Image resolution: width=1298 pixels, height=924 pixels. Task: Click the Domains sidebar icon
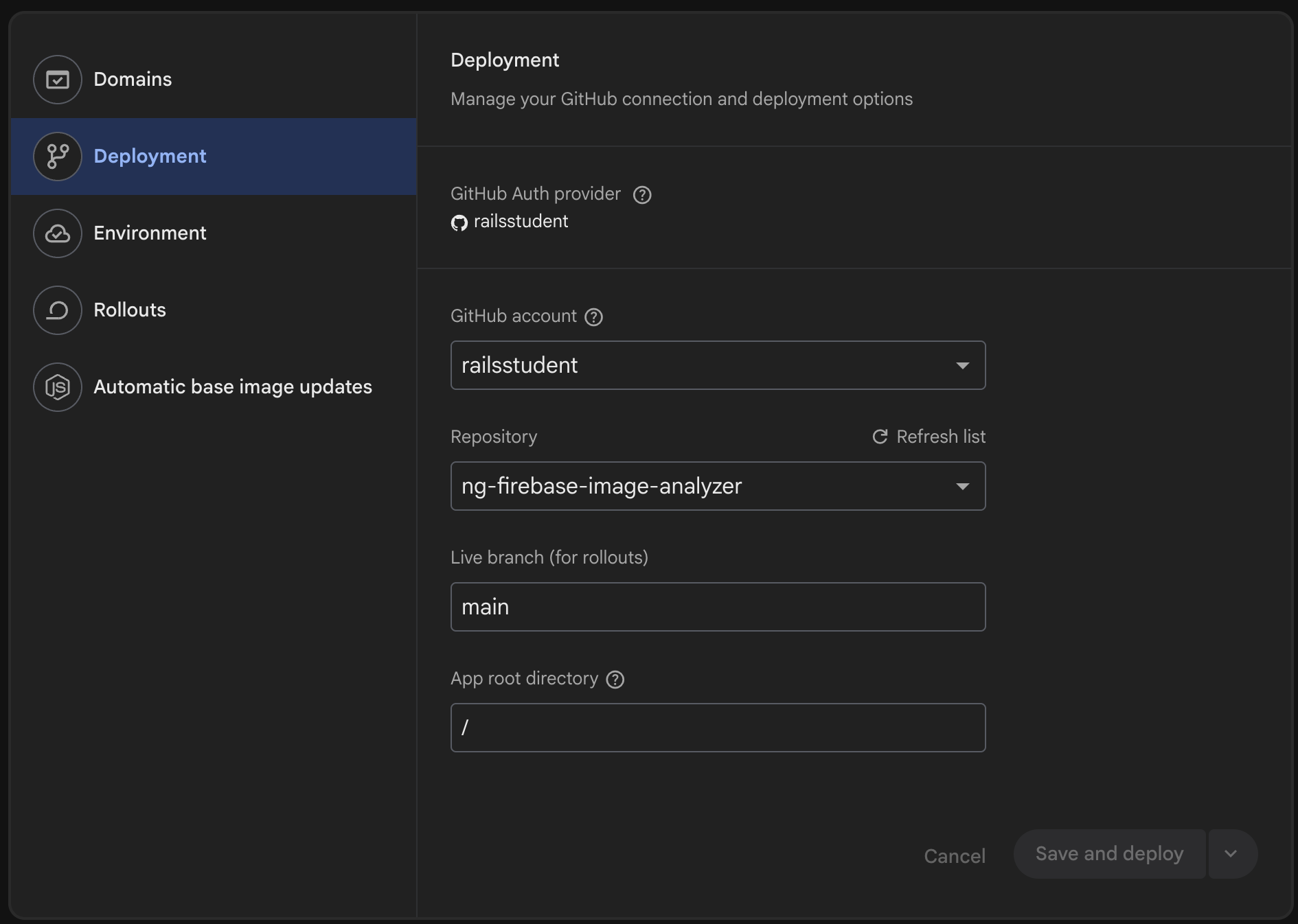(x=58, y=80)
